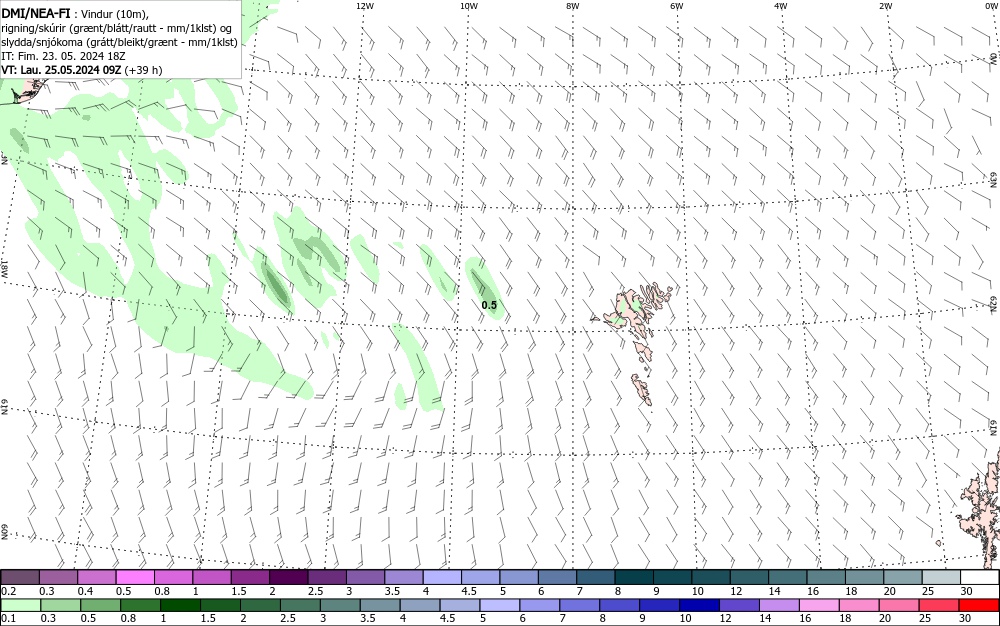Pick the light blue 5 swatch in lower scale
1000x626 pixels.
pos(500,605)
